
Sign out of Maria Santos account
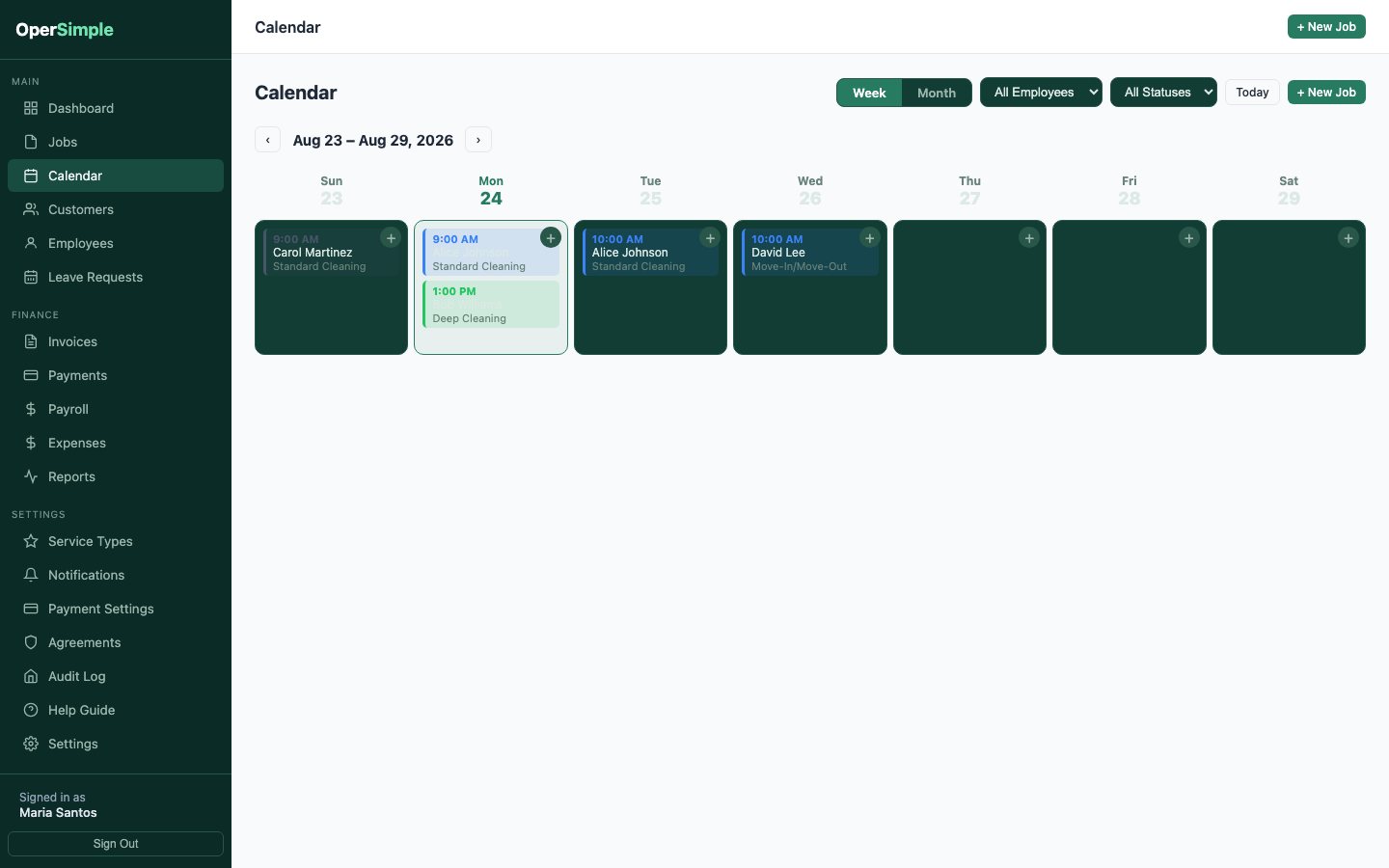[116, 844]
